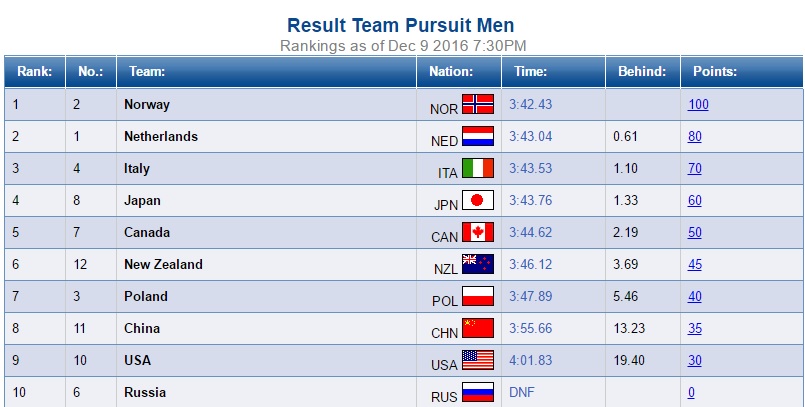Viewport: 805px width, 407px height.
Task: Click the Italy flag icon
Action: click(x=478, y=169)
